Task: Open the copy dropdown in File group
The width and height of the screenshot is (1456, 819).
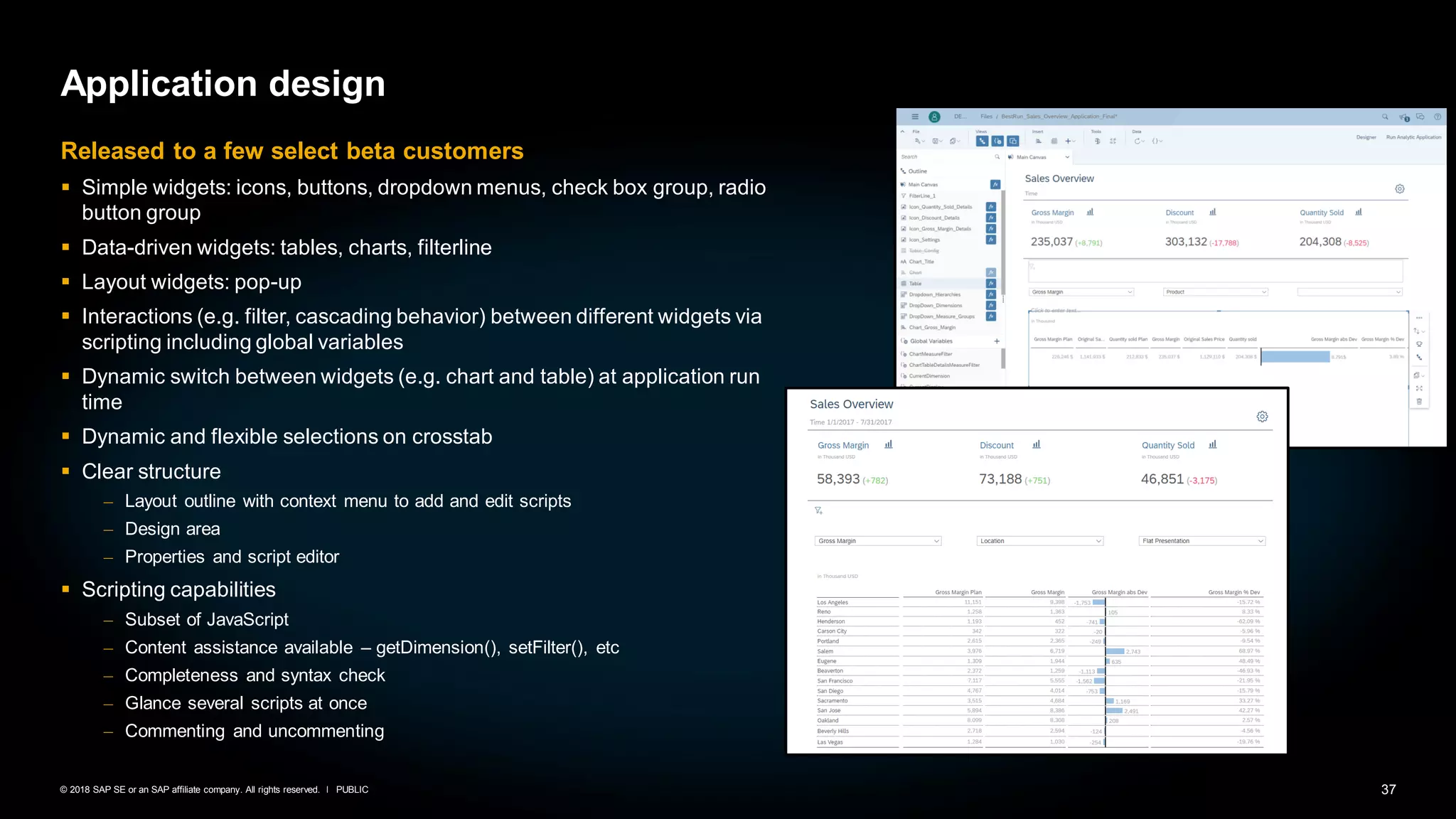Action: click(x=956, y=141)
